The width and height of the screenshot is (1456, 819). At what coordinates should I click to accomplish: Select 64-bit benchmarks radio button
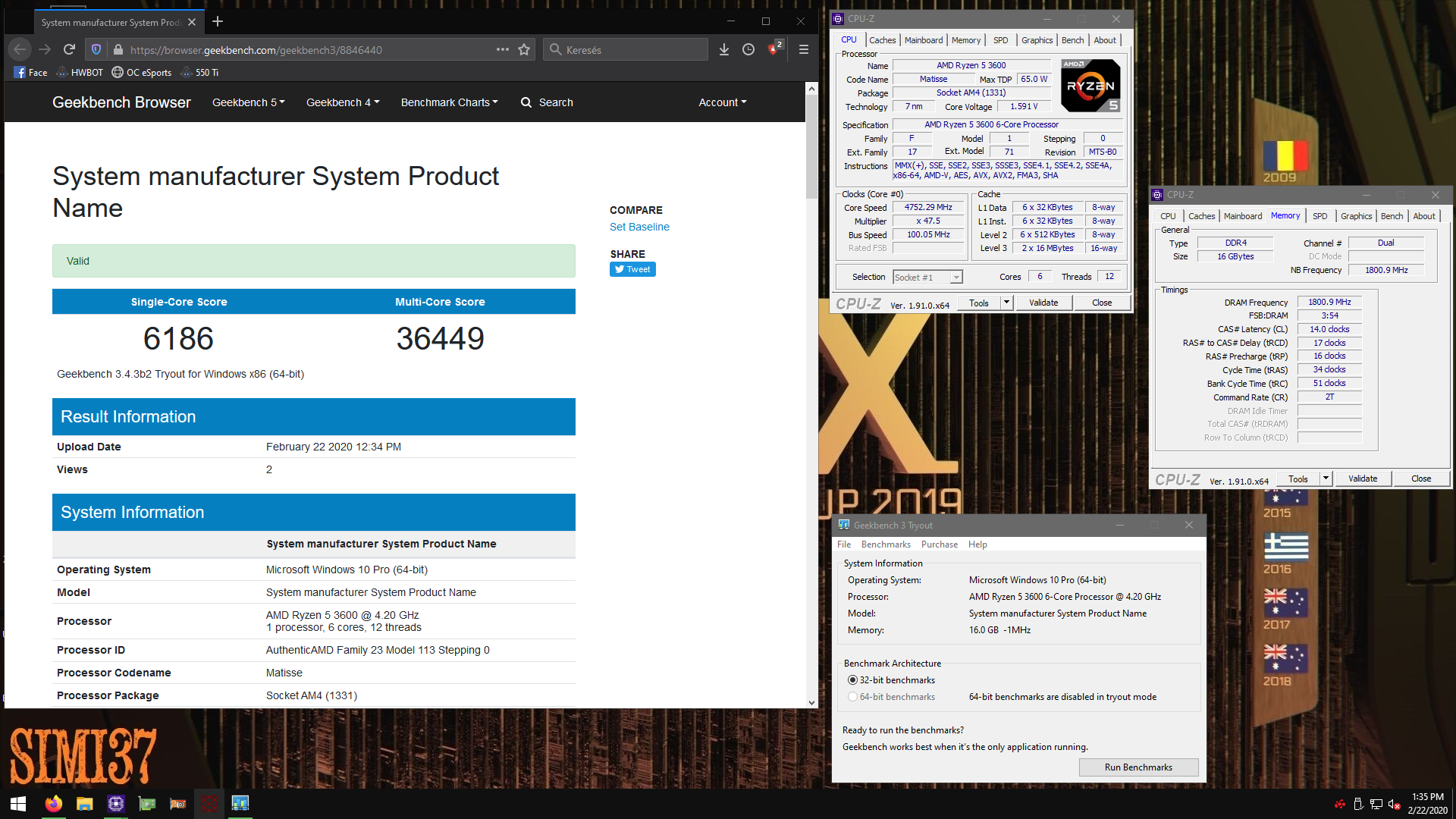point(852,697)
